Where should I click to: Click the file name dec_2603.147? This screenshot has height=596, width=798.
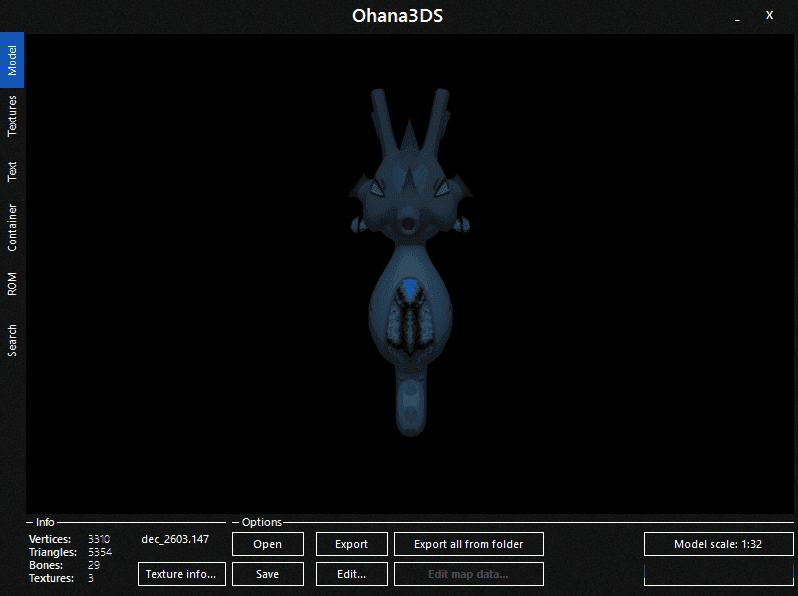(175, 539)
